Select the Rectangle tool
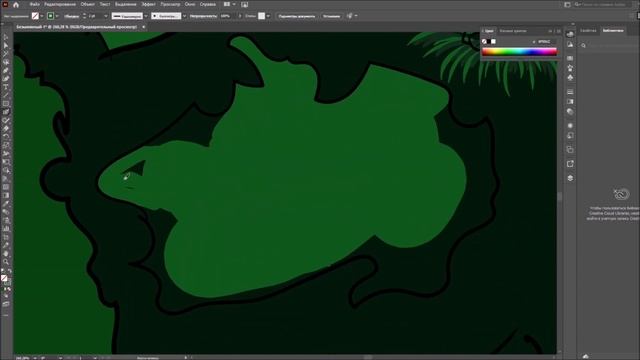The image size is (640, 360). tap(6, 104)
